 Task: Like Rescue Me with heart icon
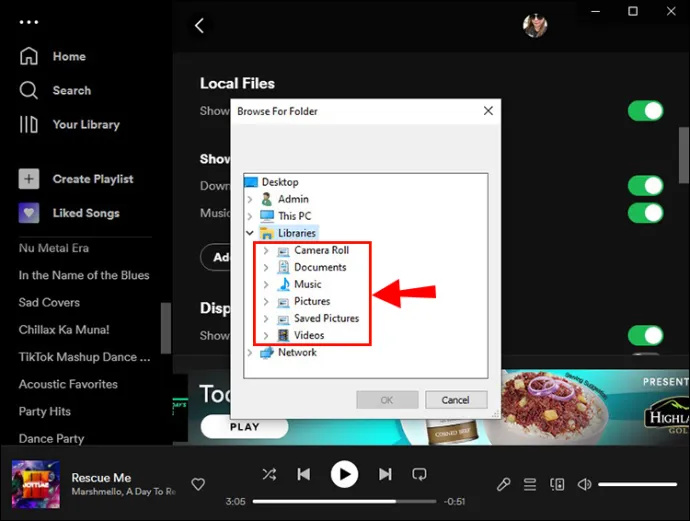[198, 484]
